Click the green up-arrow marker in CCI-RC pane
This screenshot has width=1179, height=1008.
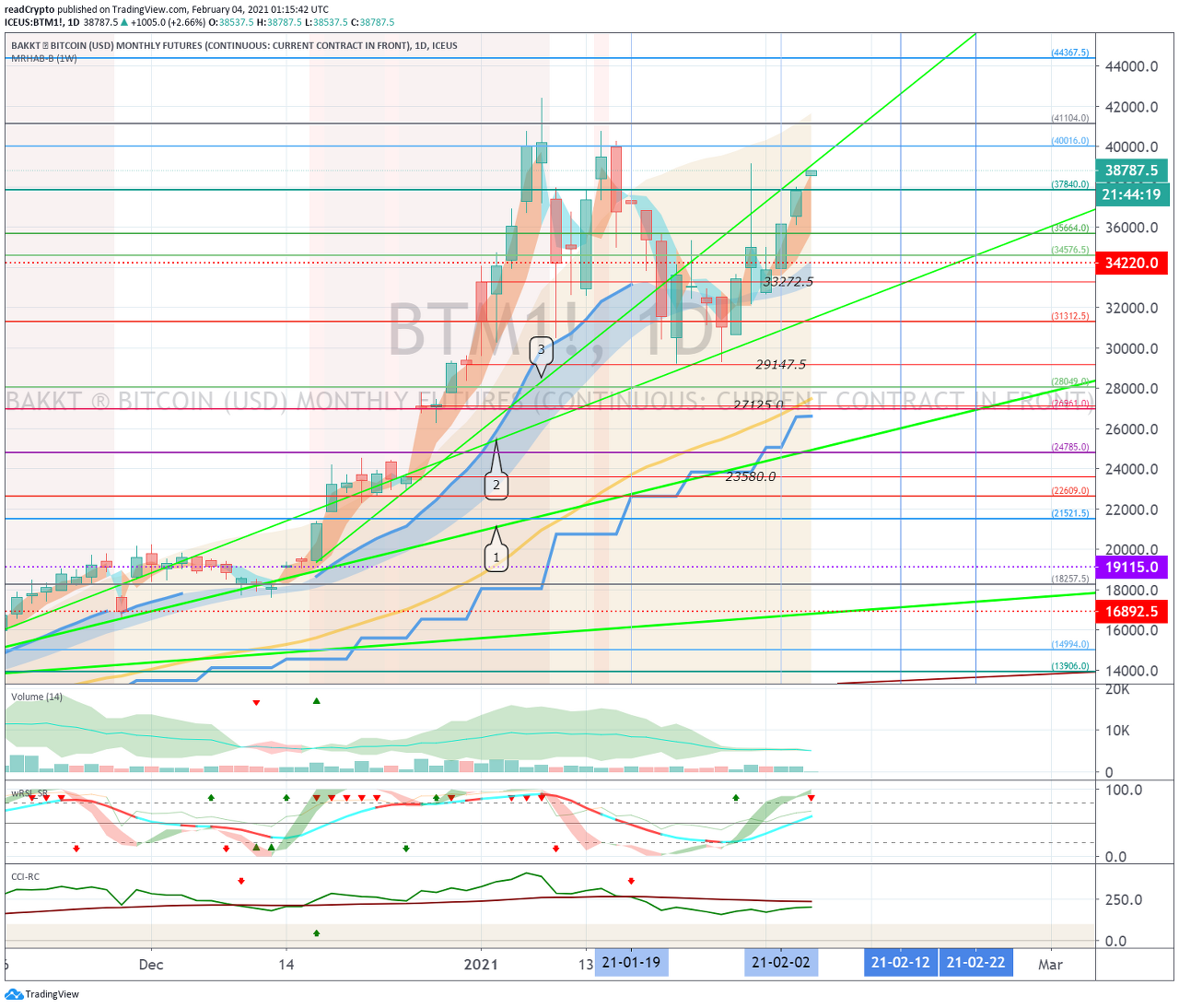[x=316, y=933]
